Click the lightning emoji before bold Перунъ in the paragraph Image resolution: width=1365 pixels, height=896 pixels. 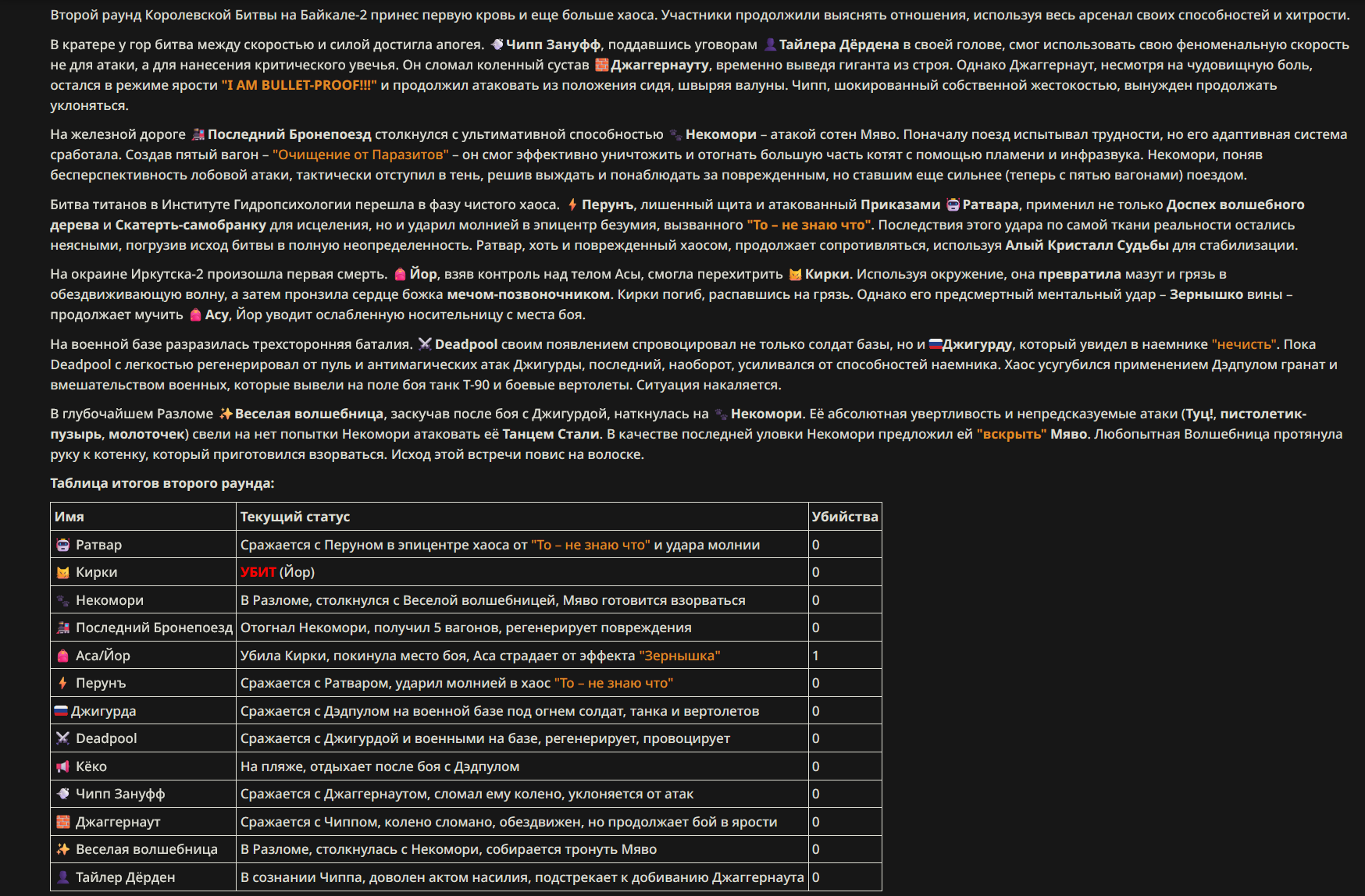point(572,204)
